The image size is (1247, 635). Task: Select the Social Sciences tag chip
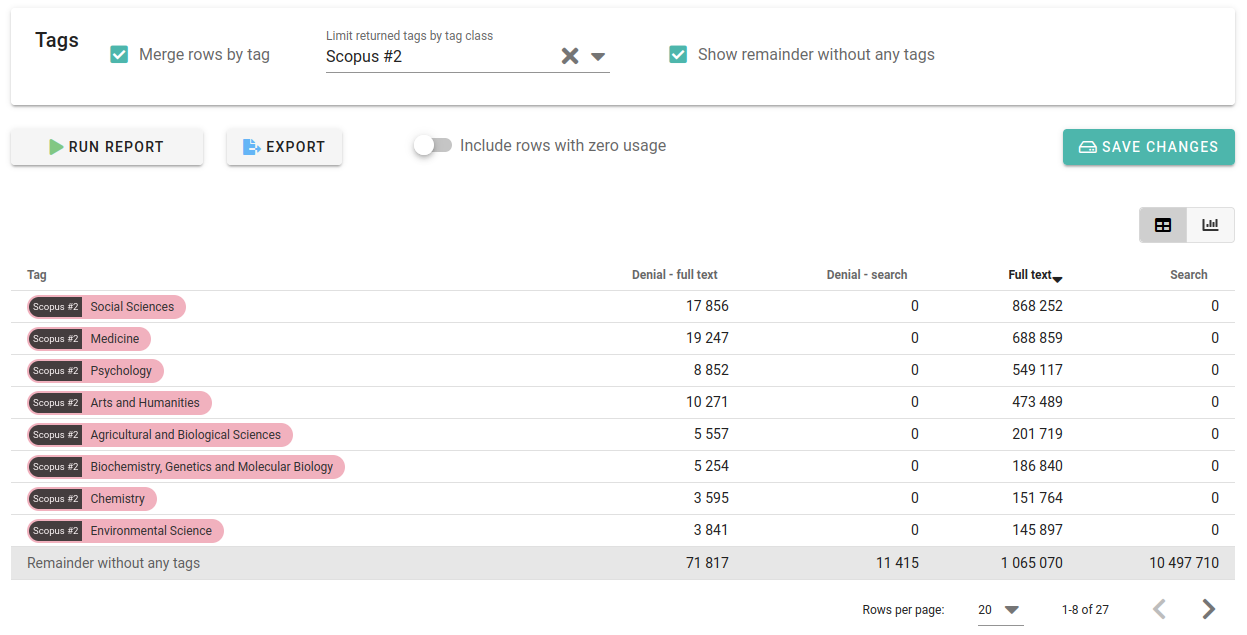[107, 307]
